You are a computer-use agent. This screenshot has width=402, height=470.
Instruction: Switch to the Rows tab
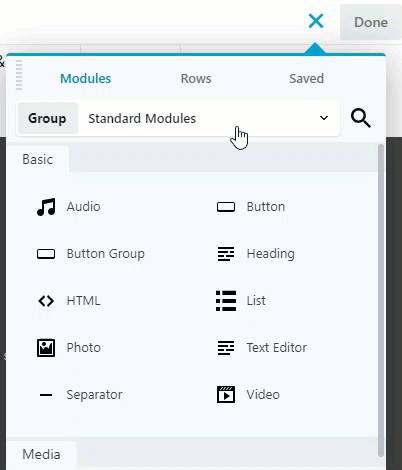point(196,79)
